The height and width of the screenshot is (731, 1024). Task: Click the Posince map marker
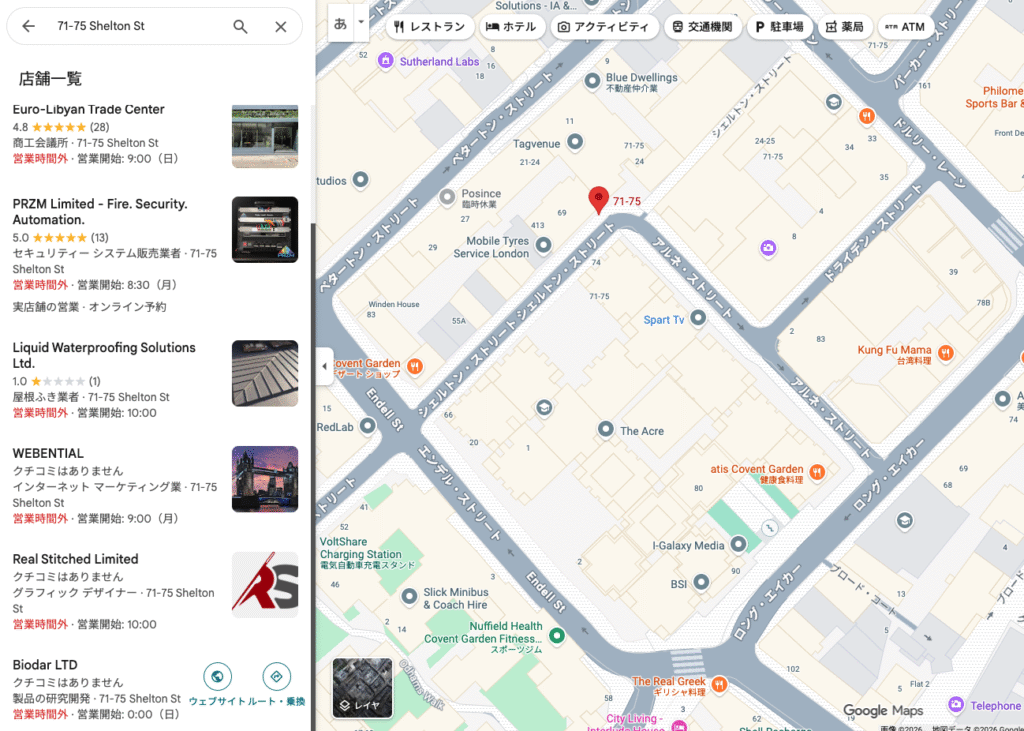pyautogui.click(x=447, y=197)
